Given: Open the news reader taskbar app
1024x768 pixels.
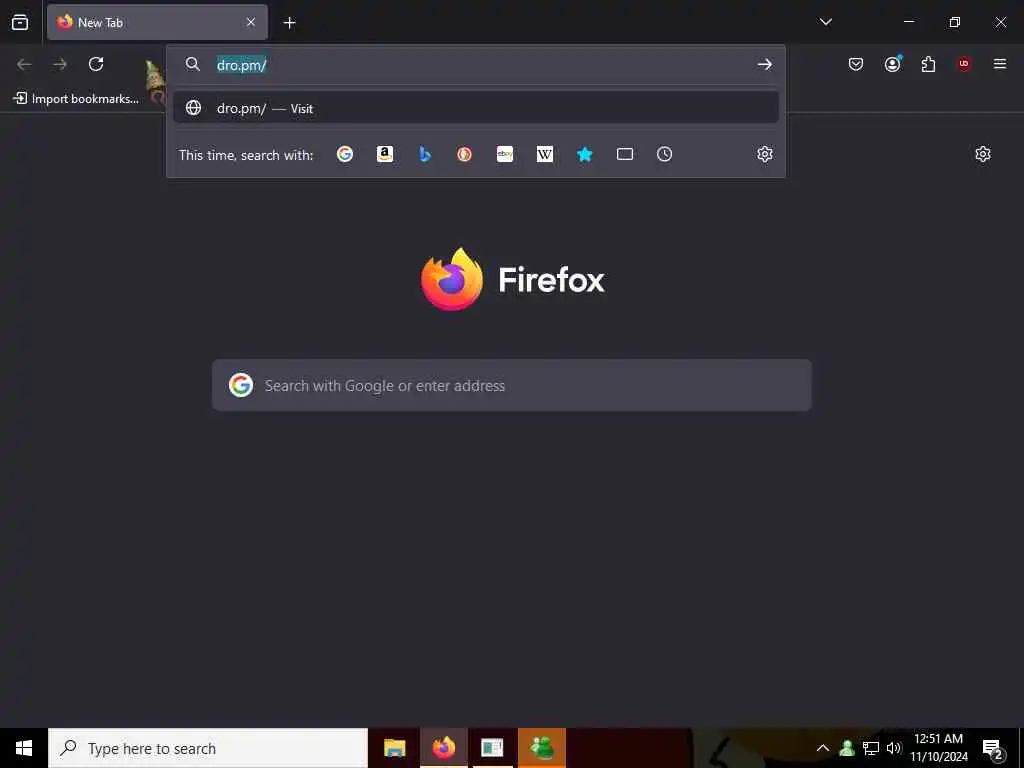Looking at the screenshot, I should point(492,748).
